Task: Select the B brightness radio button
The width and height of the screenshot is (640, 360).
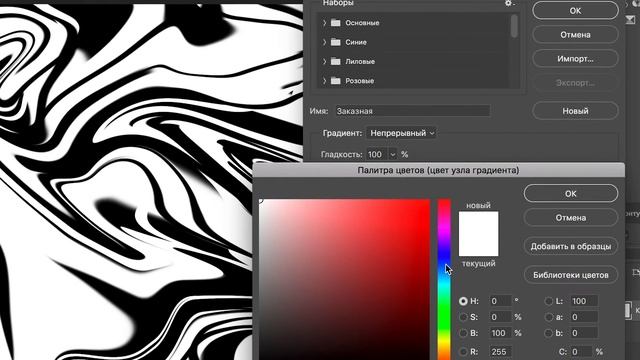Action: pos(463,333)
